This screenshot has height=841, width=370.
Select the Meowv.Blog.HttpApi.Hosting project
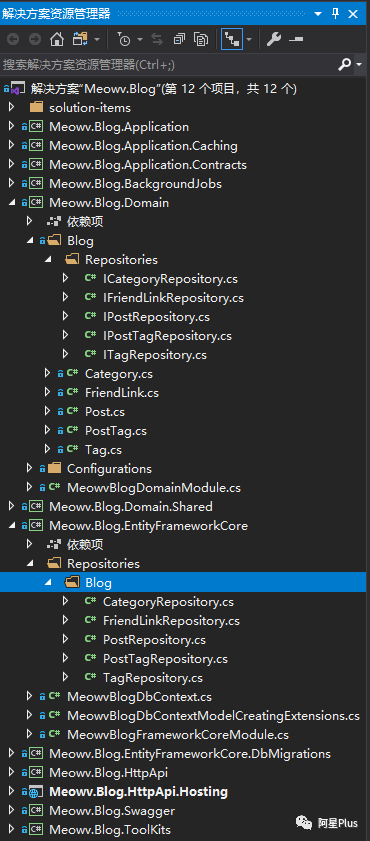coord(138,791)
